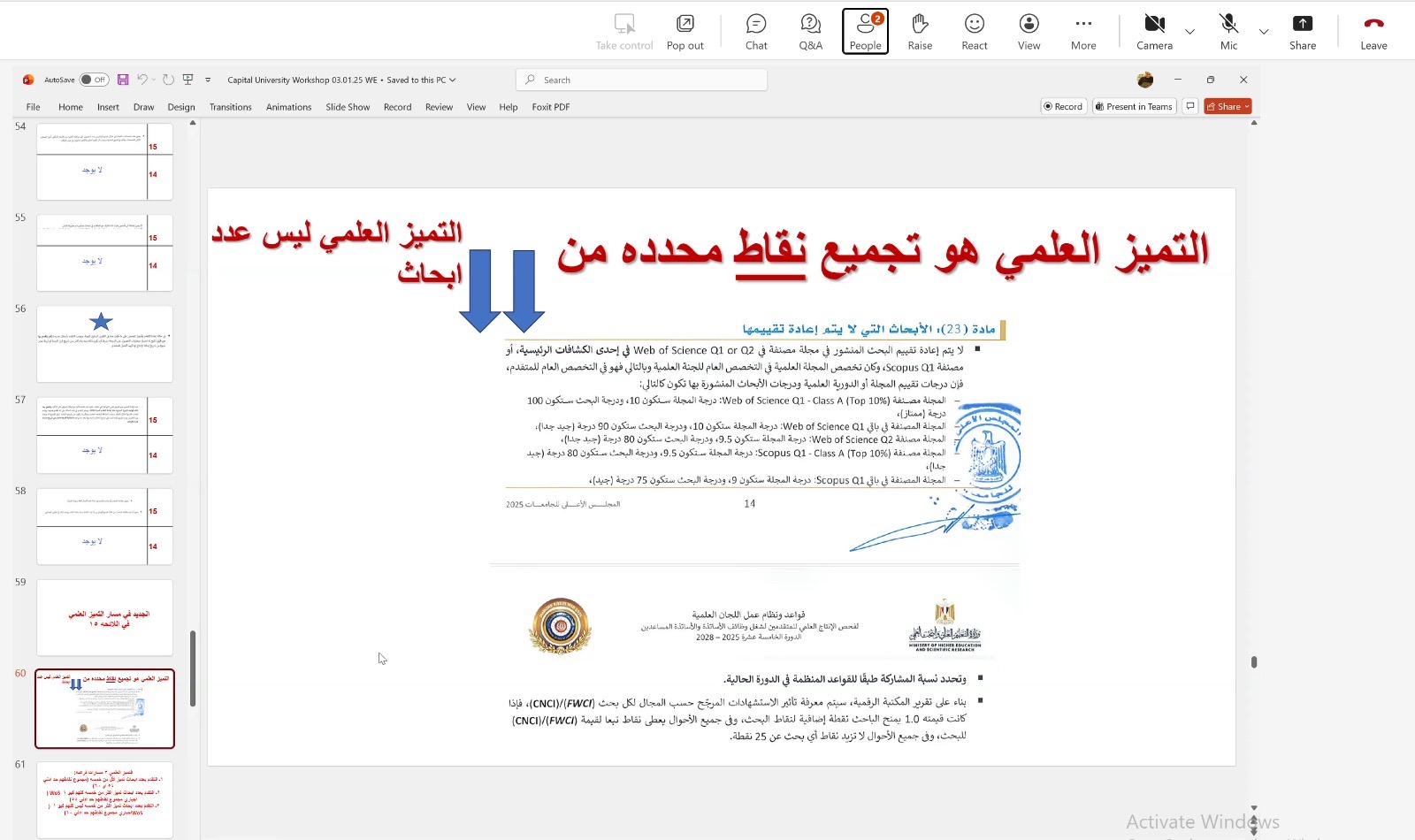Unmute the Mic
1415x840 pixels.
click(x=1228, y=32)
